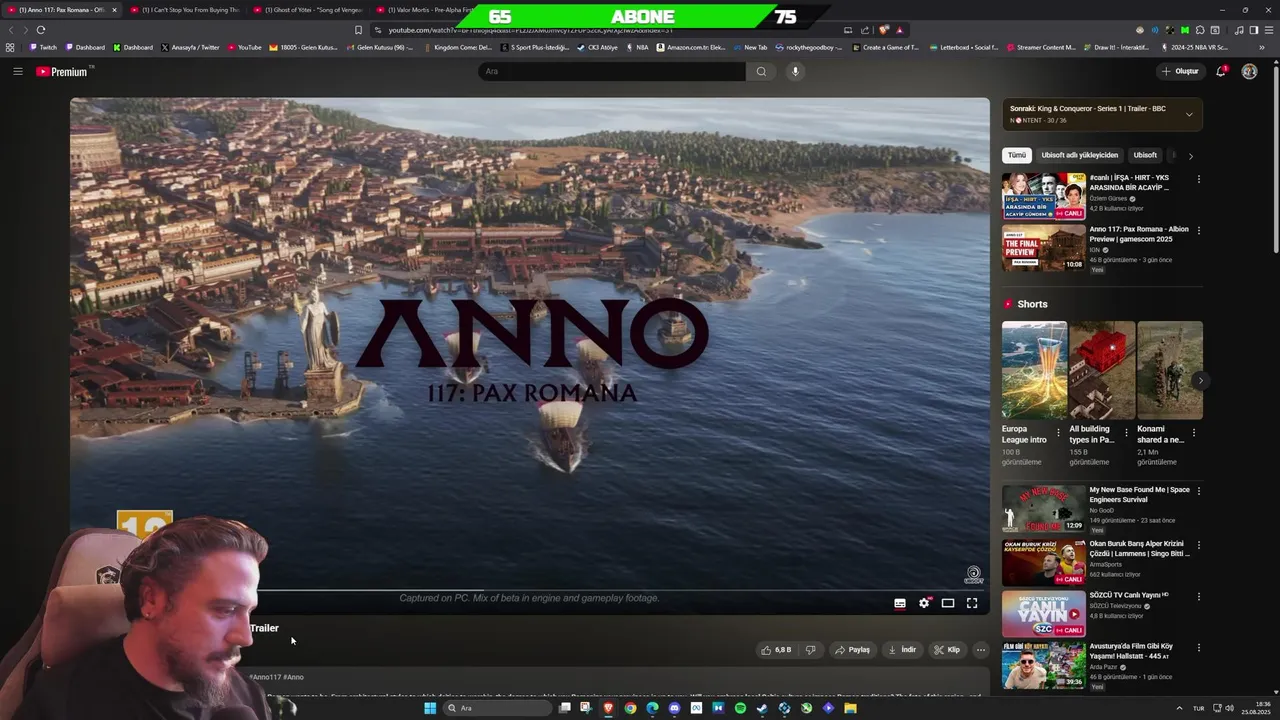Open more actions menu beside Klip
Image resolution: width=1280 pixels, height=720 pixels.
tap(981, 650)
